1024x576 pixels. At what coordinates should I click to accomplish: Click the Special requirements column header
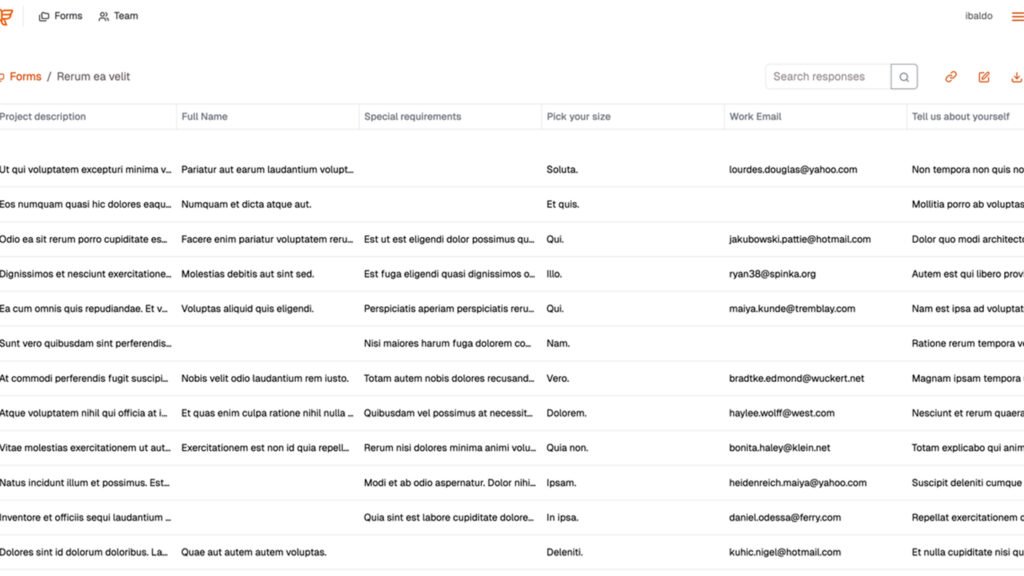pos(412,117)
